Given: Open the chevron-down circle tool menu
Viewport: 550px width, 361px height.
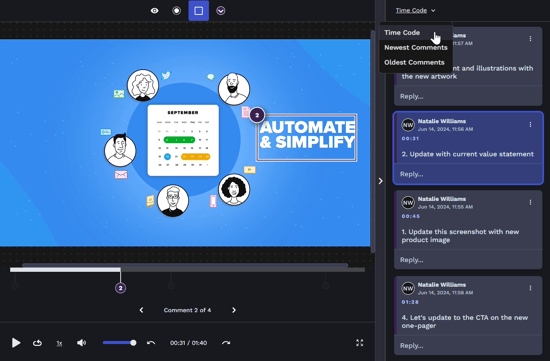Looking at the screenshot, I should click(x=221, y=11).
